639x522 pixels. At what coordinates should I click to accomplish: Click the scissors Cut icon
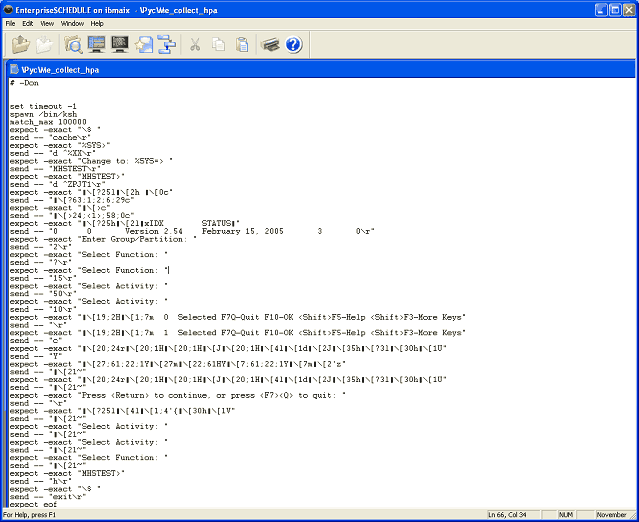[x=195, y=44]
